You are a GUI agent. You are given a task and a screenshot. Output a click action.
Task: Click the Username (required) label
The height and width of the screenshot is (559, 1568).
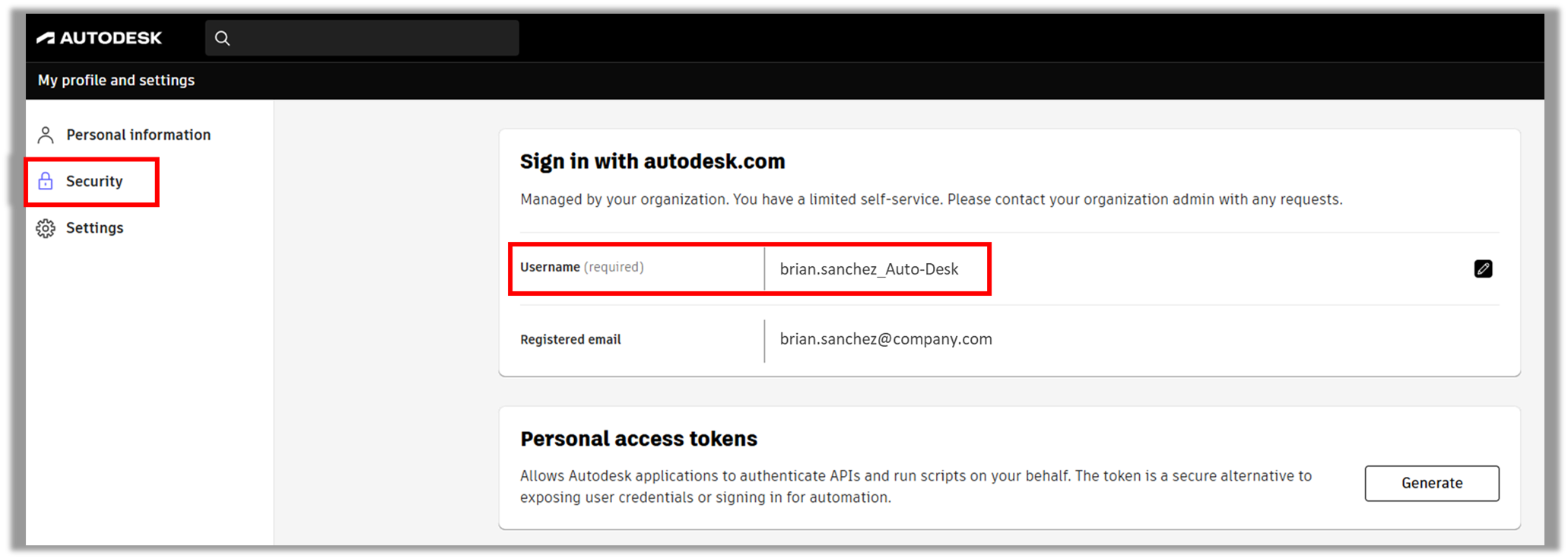(x=580, y=267)
